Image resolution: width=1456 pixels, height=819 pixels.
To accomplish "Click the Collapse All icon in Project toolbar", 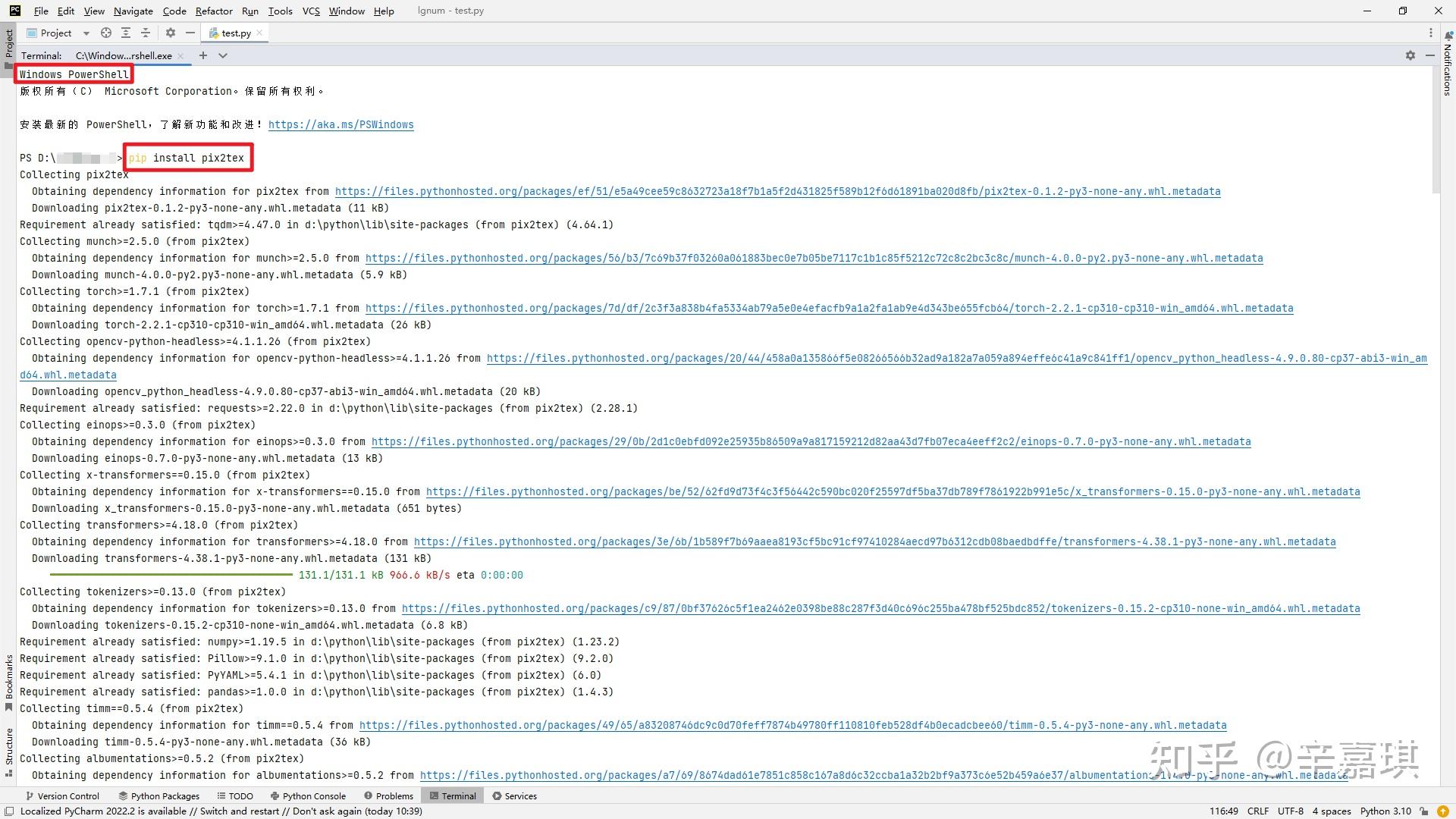I will coord(146,33).
